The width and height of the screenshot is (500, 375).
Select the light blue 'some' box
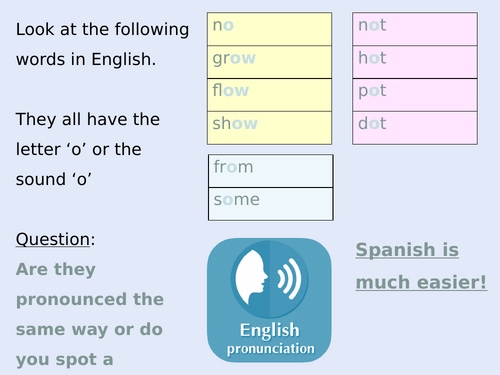(x=271, y=204)
